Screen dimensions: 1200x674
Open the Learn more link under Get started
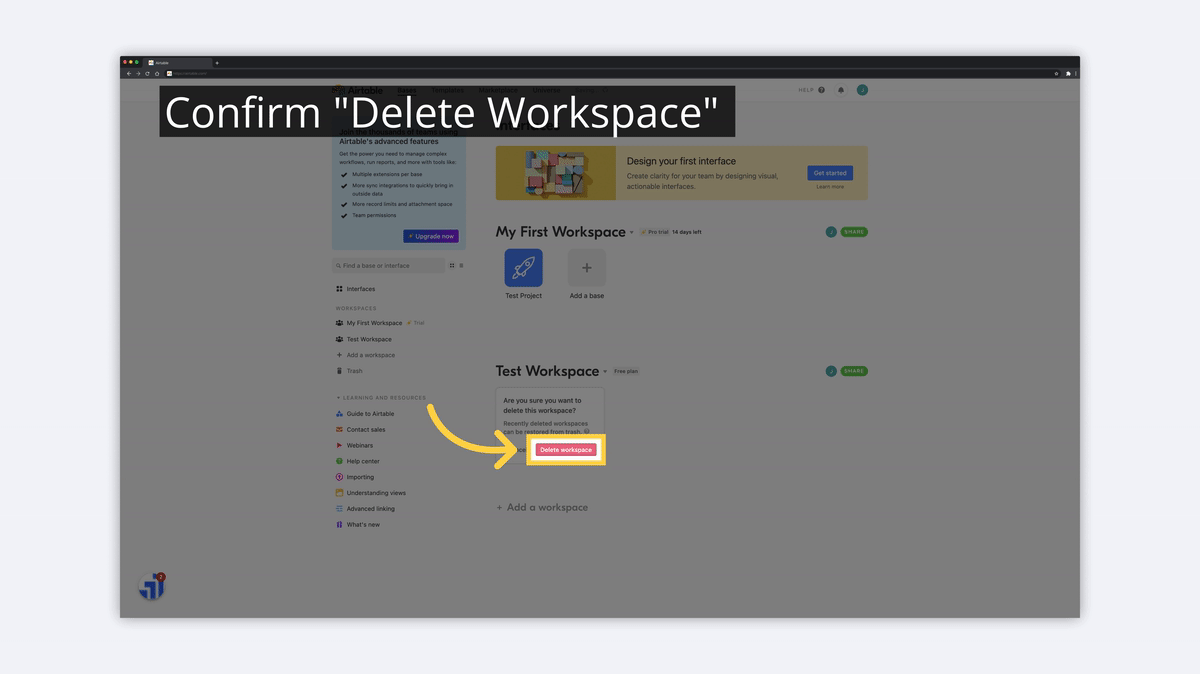click(830, 187)
